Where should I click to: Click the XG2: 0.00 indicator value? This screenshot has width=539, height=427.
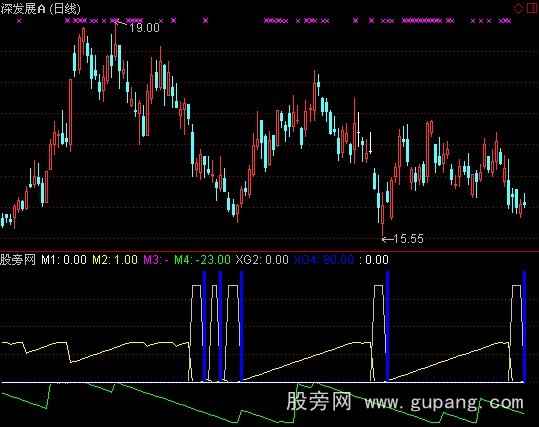(x=262, y=259)
